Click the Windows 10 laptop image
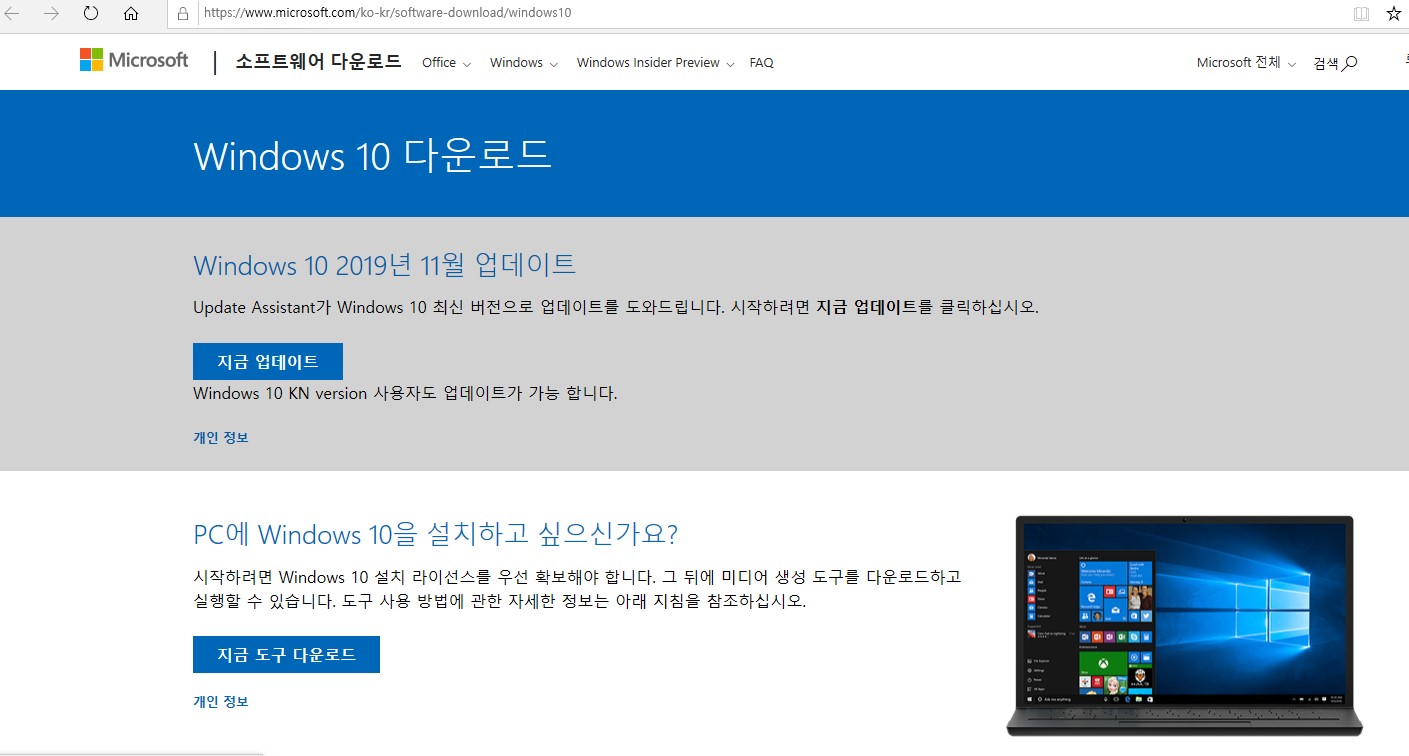The height and width of the screenshot is (756, 1409). 1184,625
